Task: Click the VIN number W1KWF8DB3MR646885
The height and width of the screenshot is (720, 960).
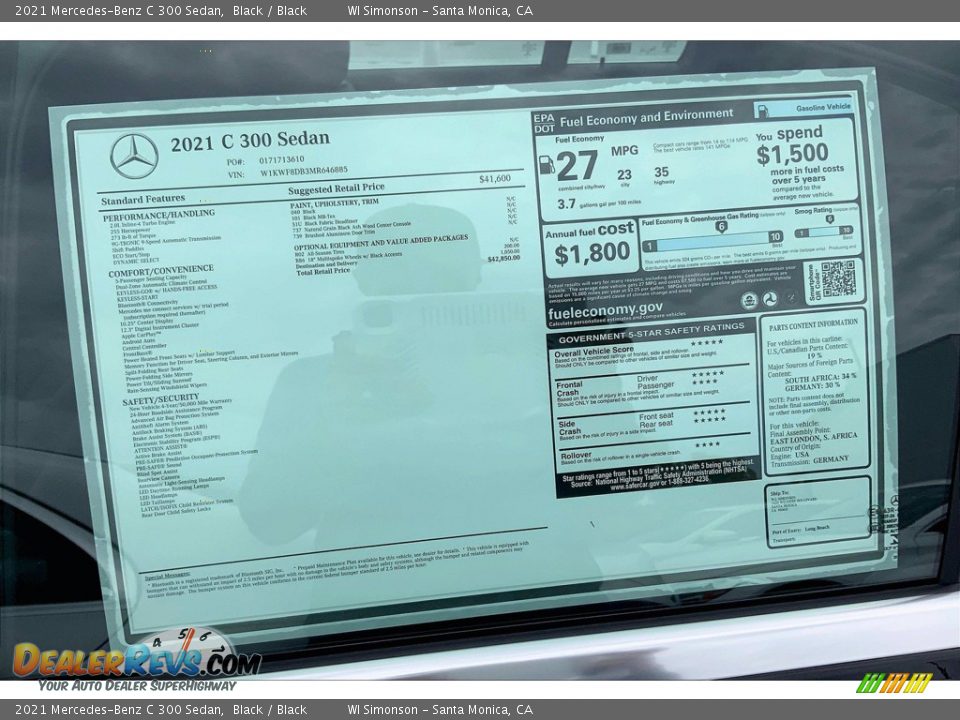Action: pos(304,171)
